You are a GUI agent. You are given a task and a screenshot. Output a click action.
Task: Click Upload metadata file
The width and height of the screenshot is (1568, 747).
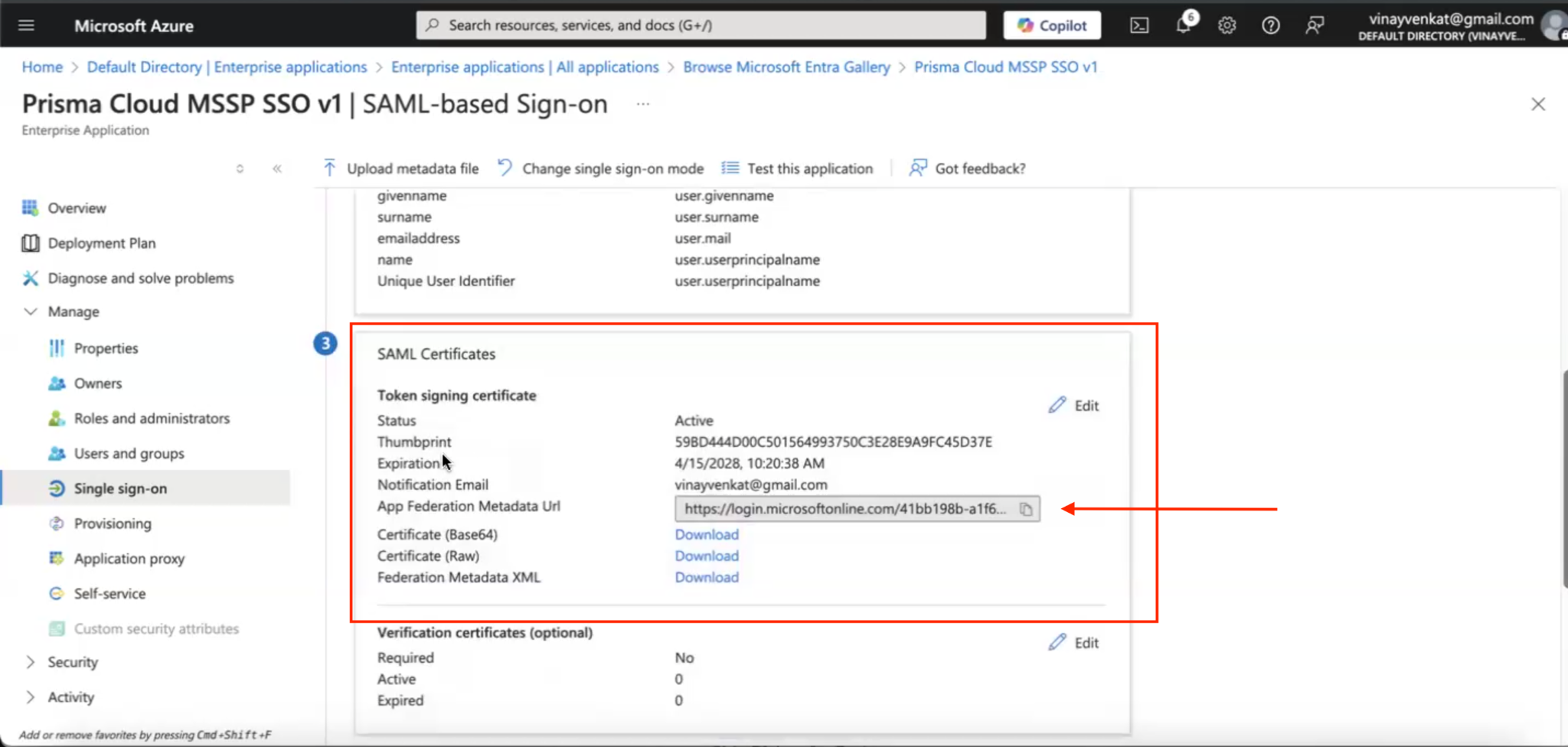coord(401,168)
